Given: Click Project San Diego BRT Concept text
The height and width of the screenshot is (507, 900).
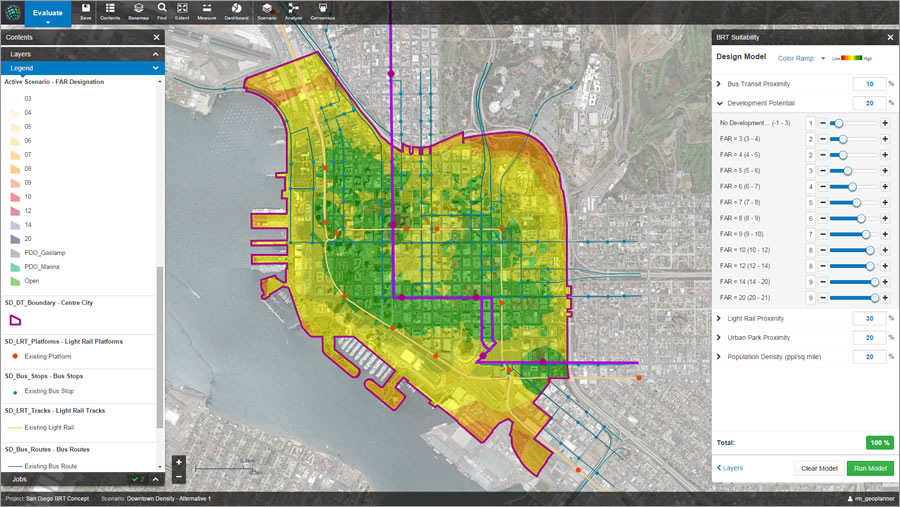Looking at the screenshot, I should click(x=47, y=498).
